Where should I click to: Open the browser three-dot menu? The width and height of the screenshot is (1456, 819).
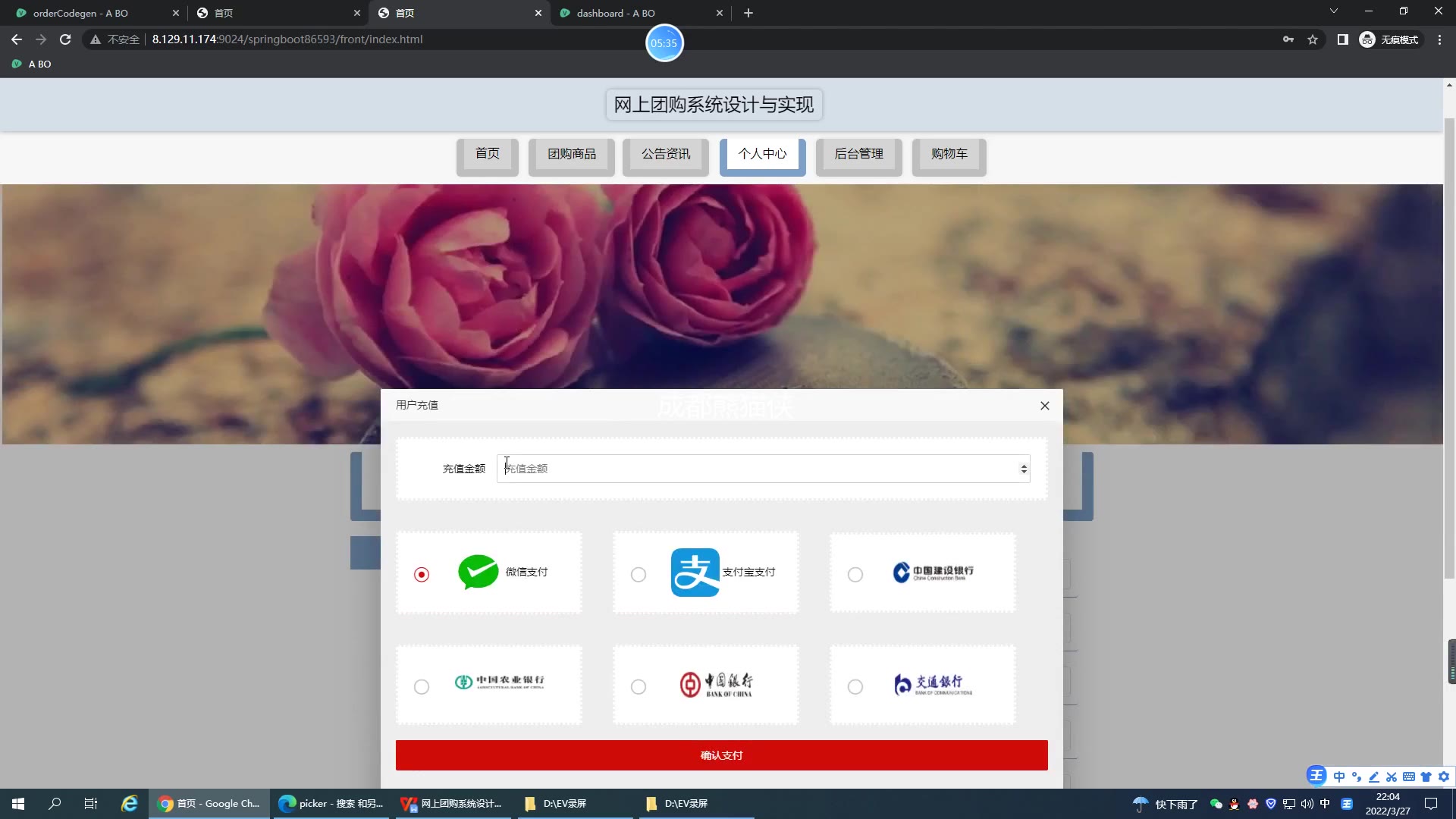(1439, 39)
